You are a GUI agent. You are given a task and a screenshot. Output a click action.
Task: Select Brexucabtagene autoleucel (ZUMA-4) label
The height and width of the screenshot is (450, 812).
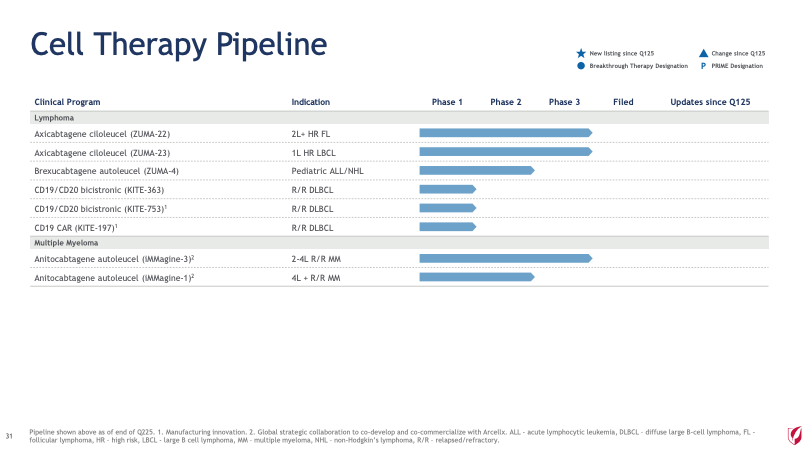pyautogui.click(x=106, y=171)
